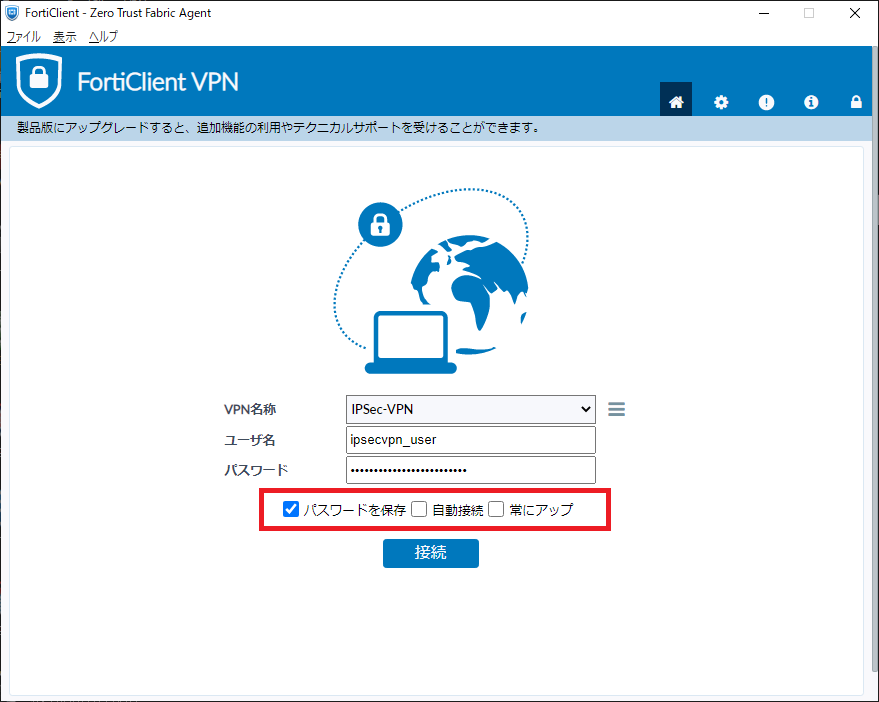Image resolution: width=879 pixels, height=702 pixels.
Task: Expand the VPN名称 dropdown showing IPSec-VPN
Action: [470, 409]
